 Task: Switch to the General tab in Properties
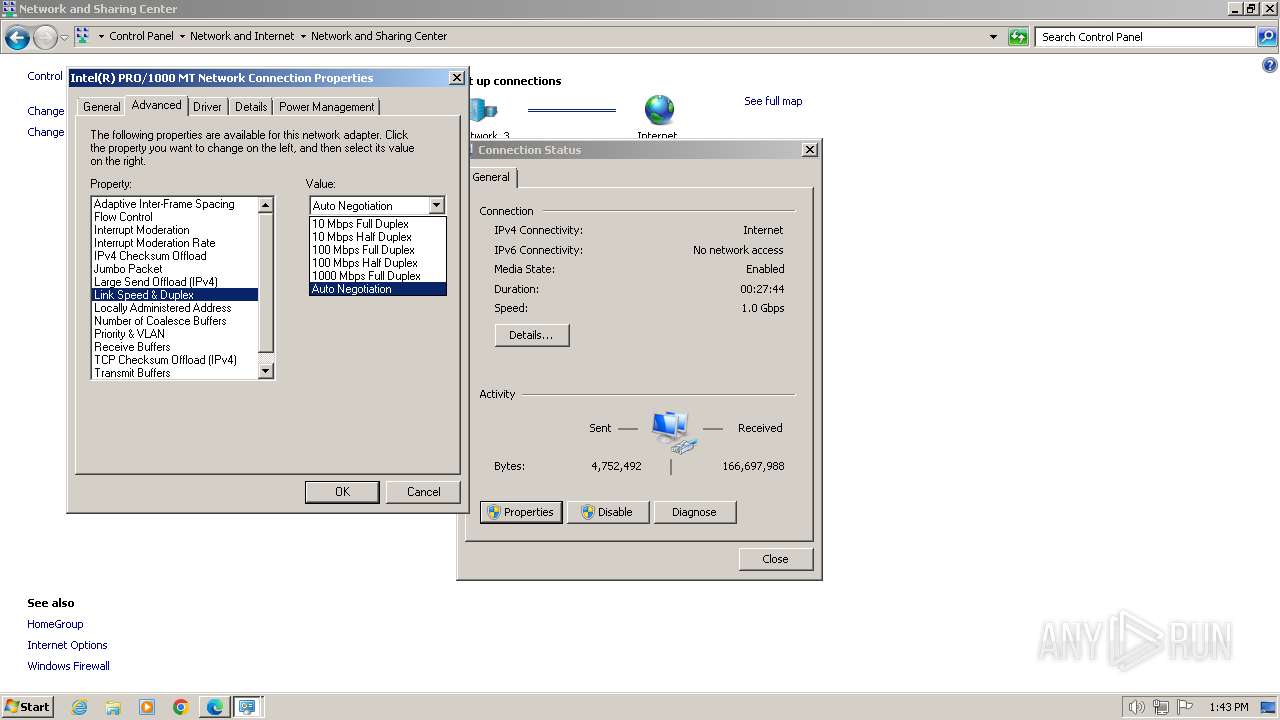point(101,107)
